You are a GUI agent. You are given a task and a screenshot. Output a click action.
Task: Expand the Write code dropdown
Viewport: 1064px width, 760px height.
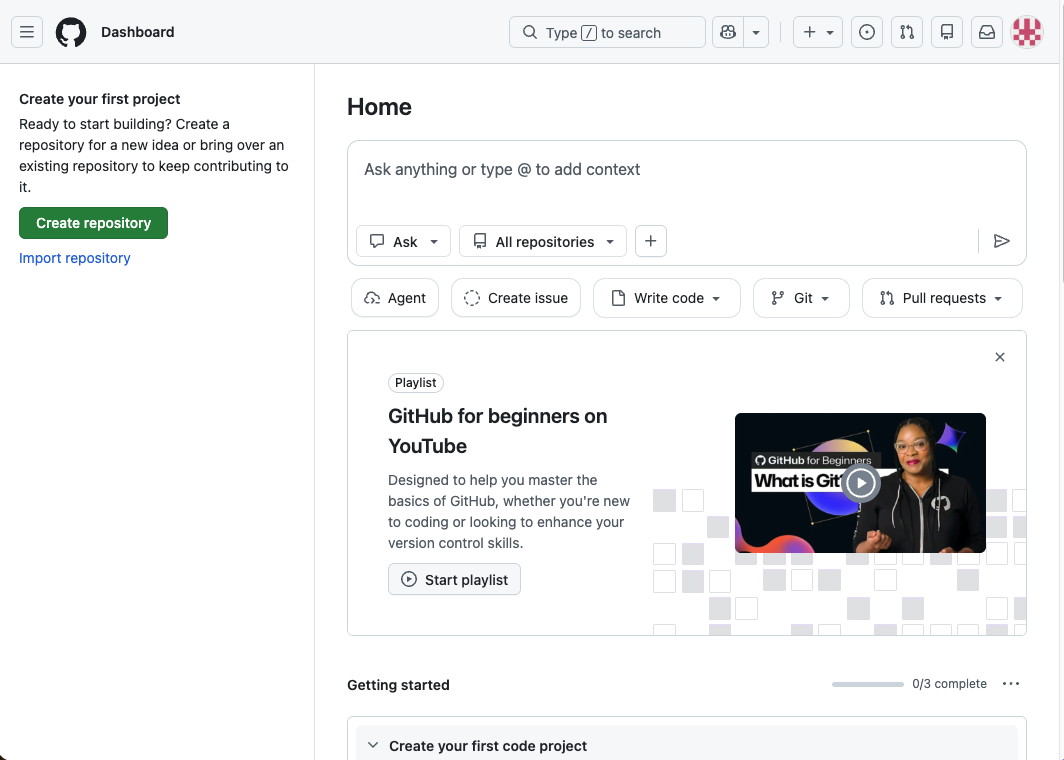(667, 298)
